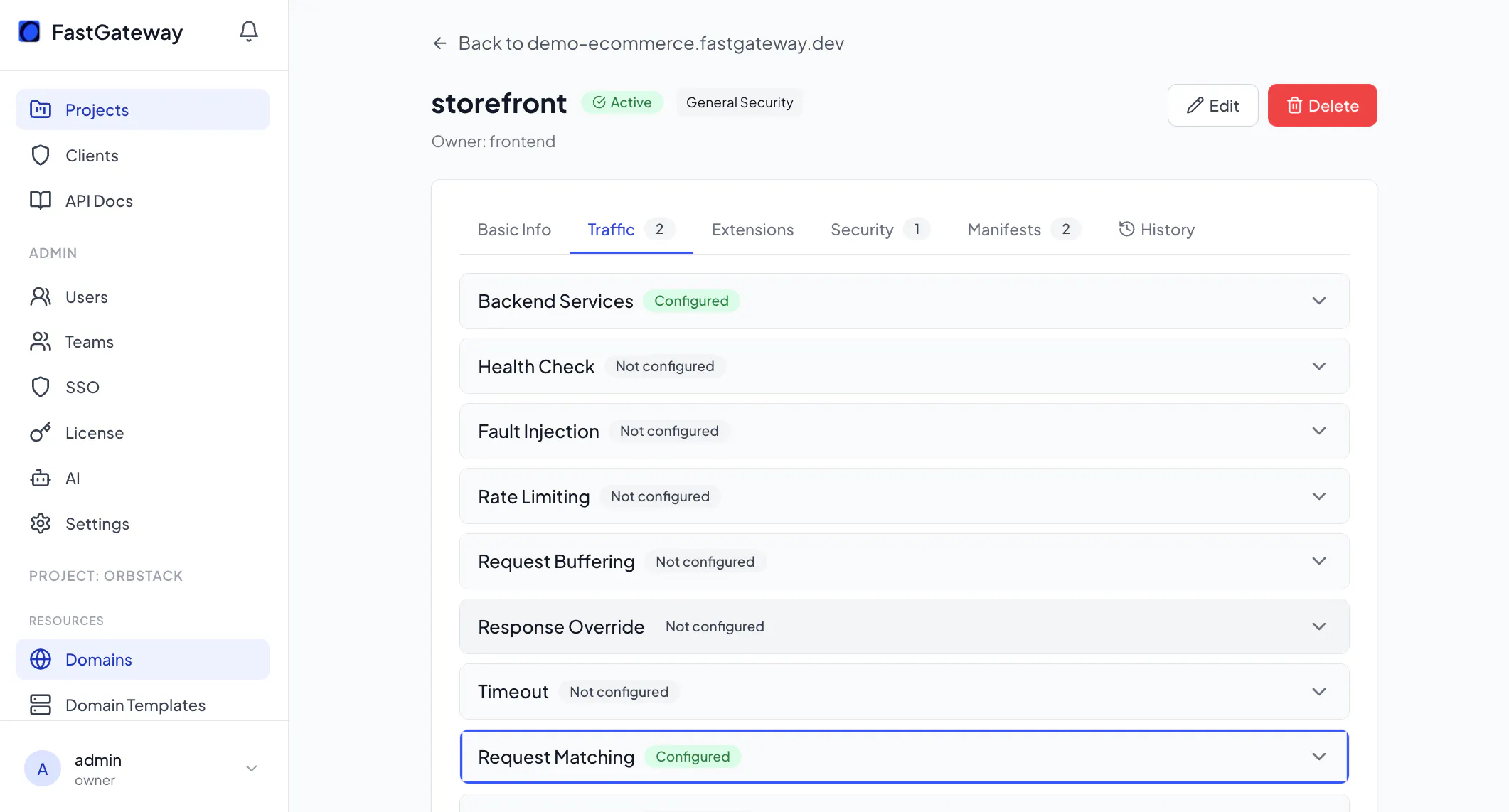This screenshot has width=1509, height=812.
Task: Click the FastGateway logo icon
Action: click(x=29, y=32)
